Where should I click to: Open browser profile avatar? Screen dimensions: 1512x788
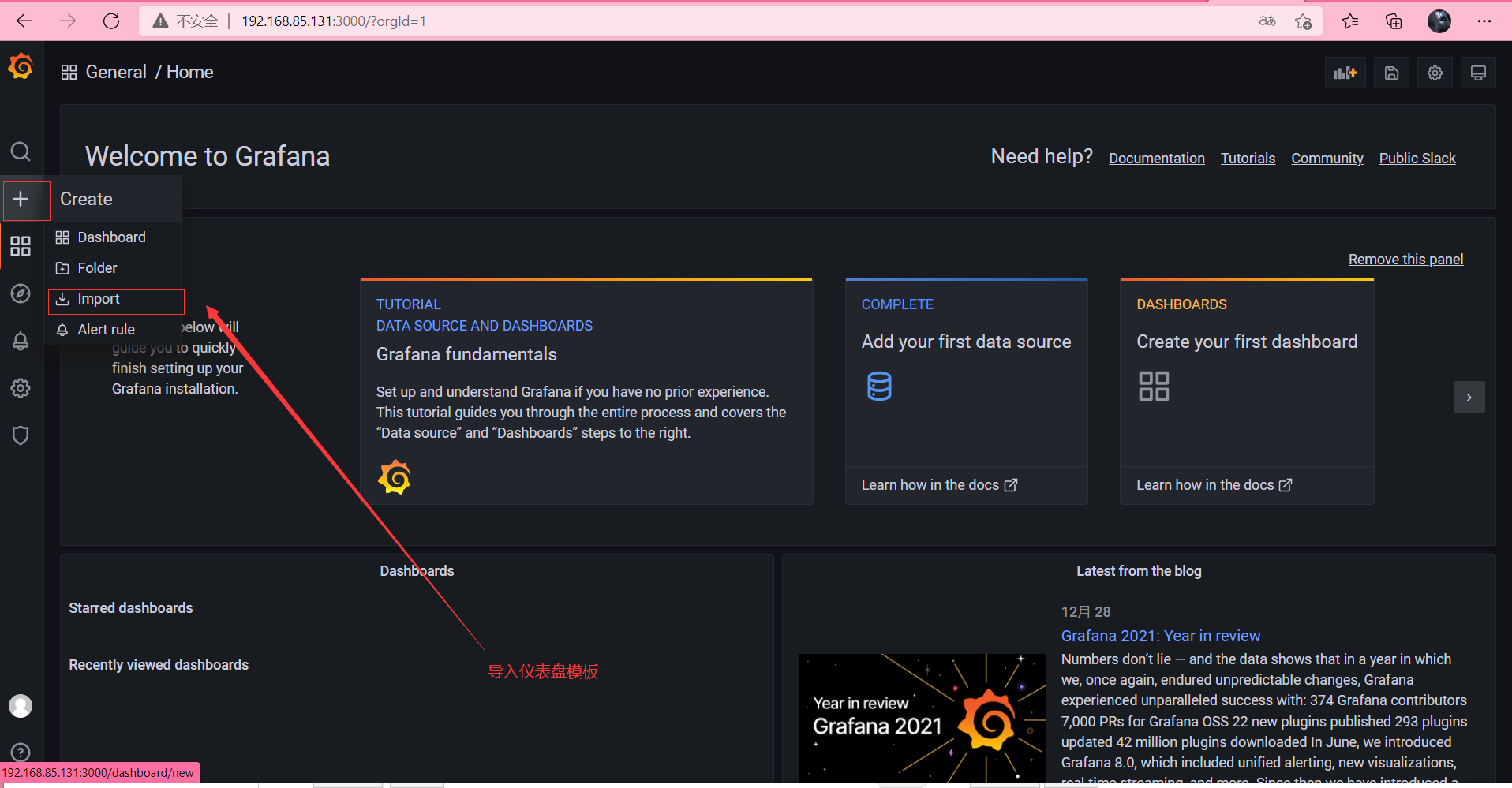(1439, 21)
